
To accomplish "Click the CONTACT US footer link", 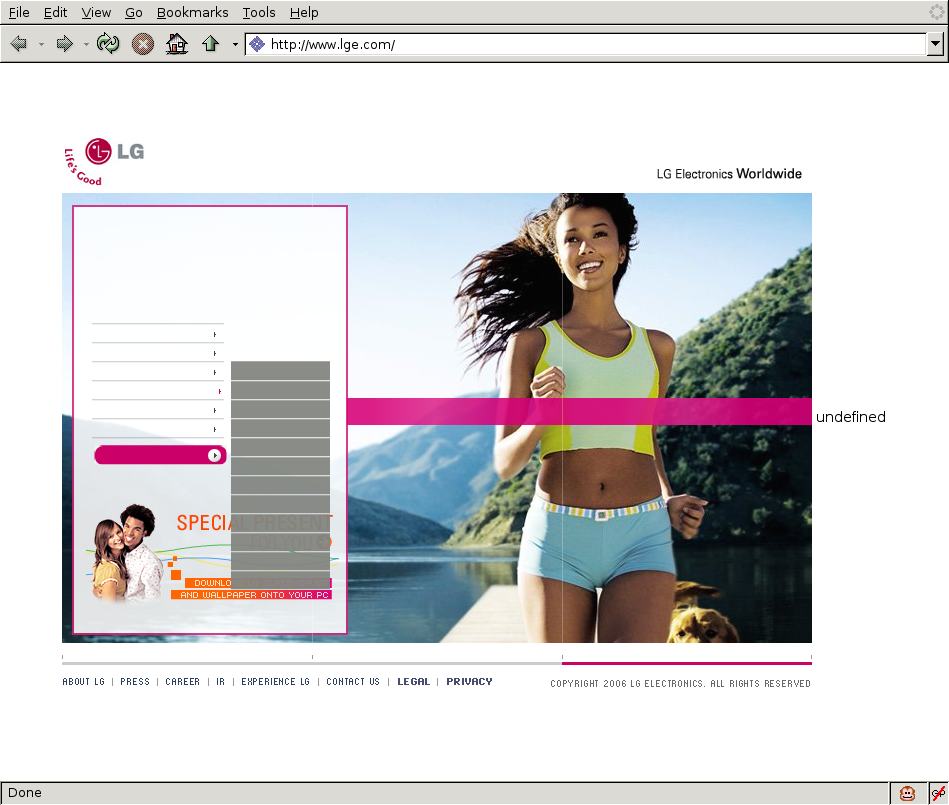I will (x=353, y=682).
